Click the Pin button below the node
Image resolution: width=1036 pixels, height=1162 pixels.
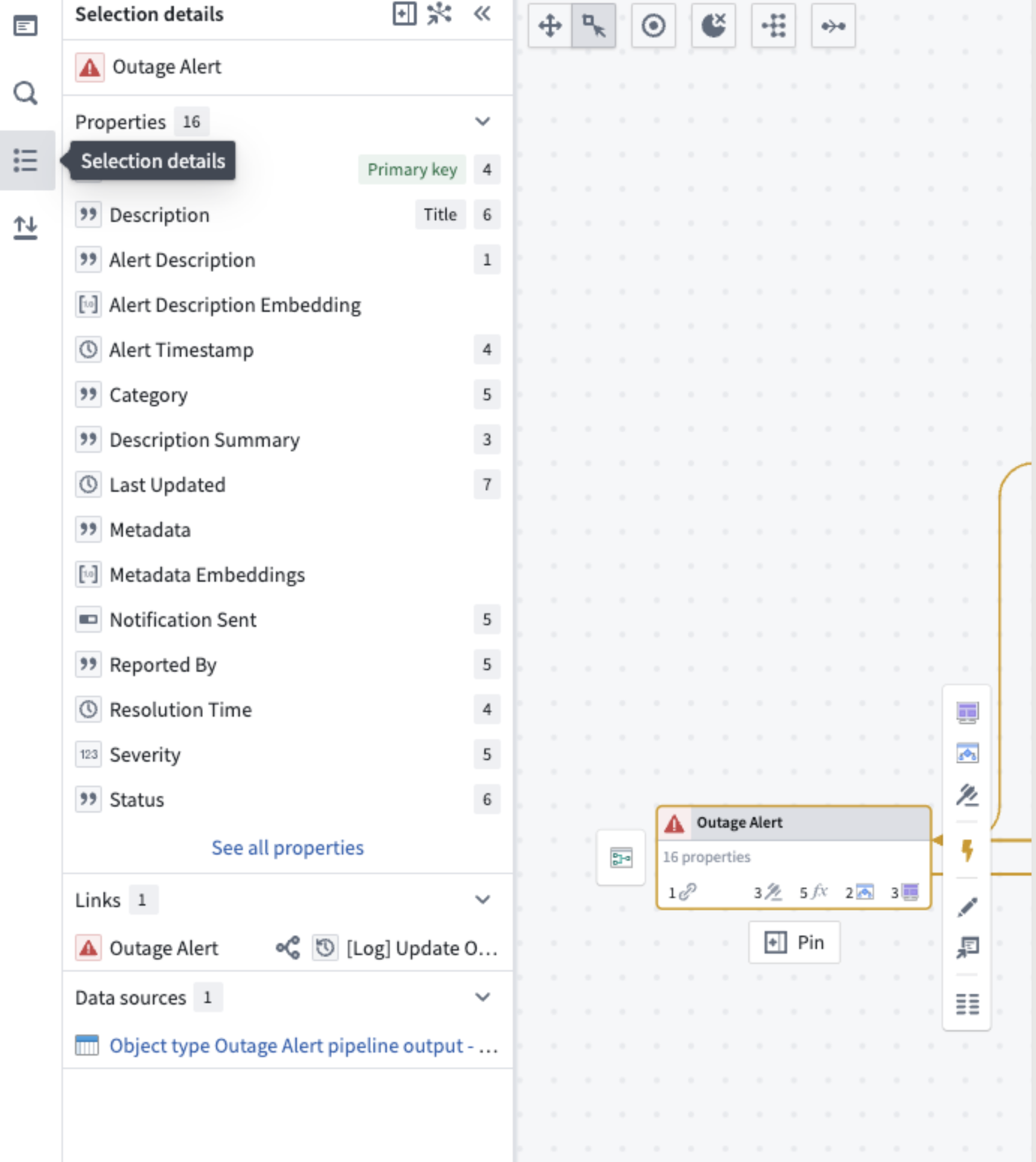(795, 942)
